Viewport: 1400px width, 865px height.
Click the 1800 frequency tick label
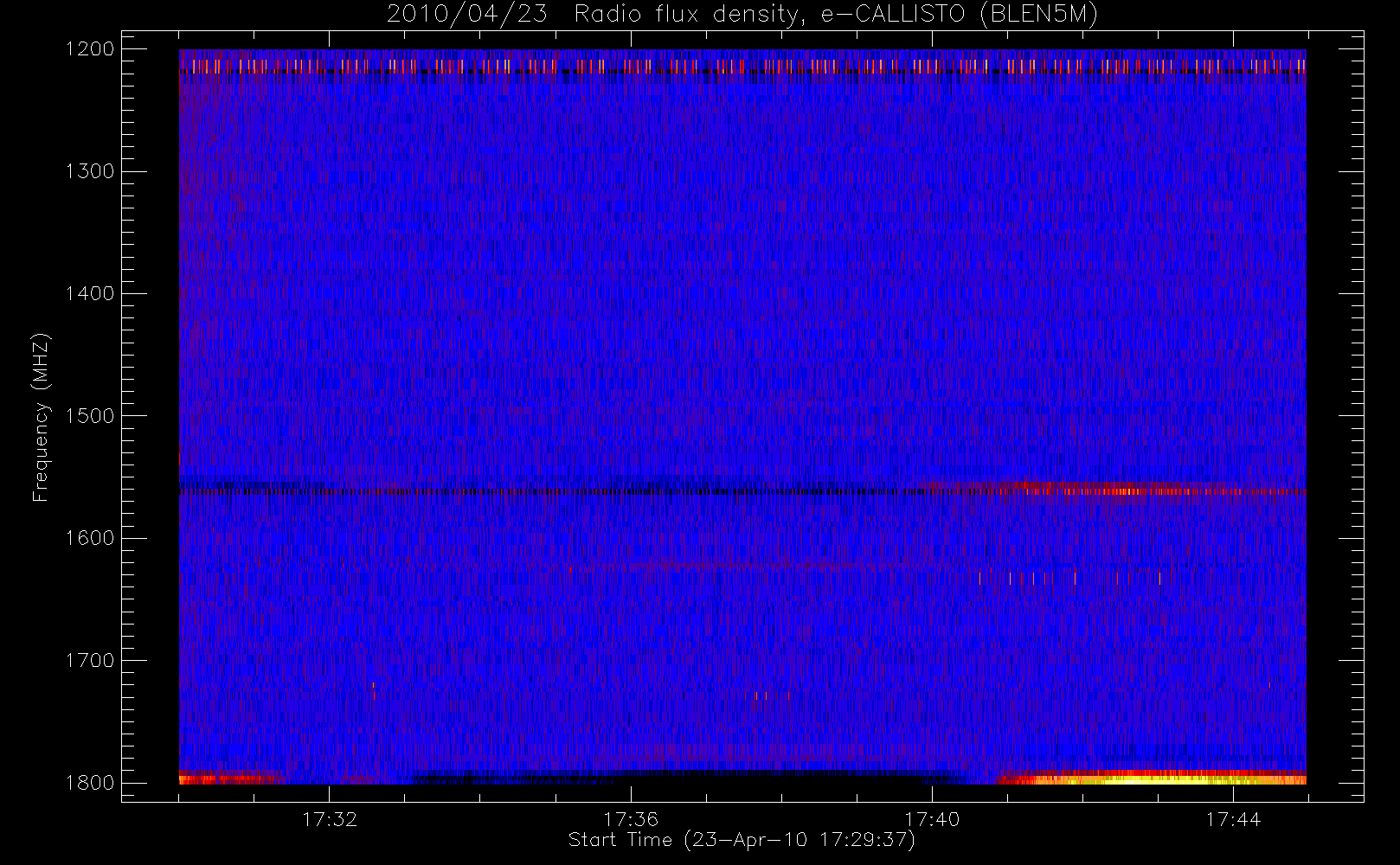click(x=90, y=783)
